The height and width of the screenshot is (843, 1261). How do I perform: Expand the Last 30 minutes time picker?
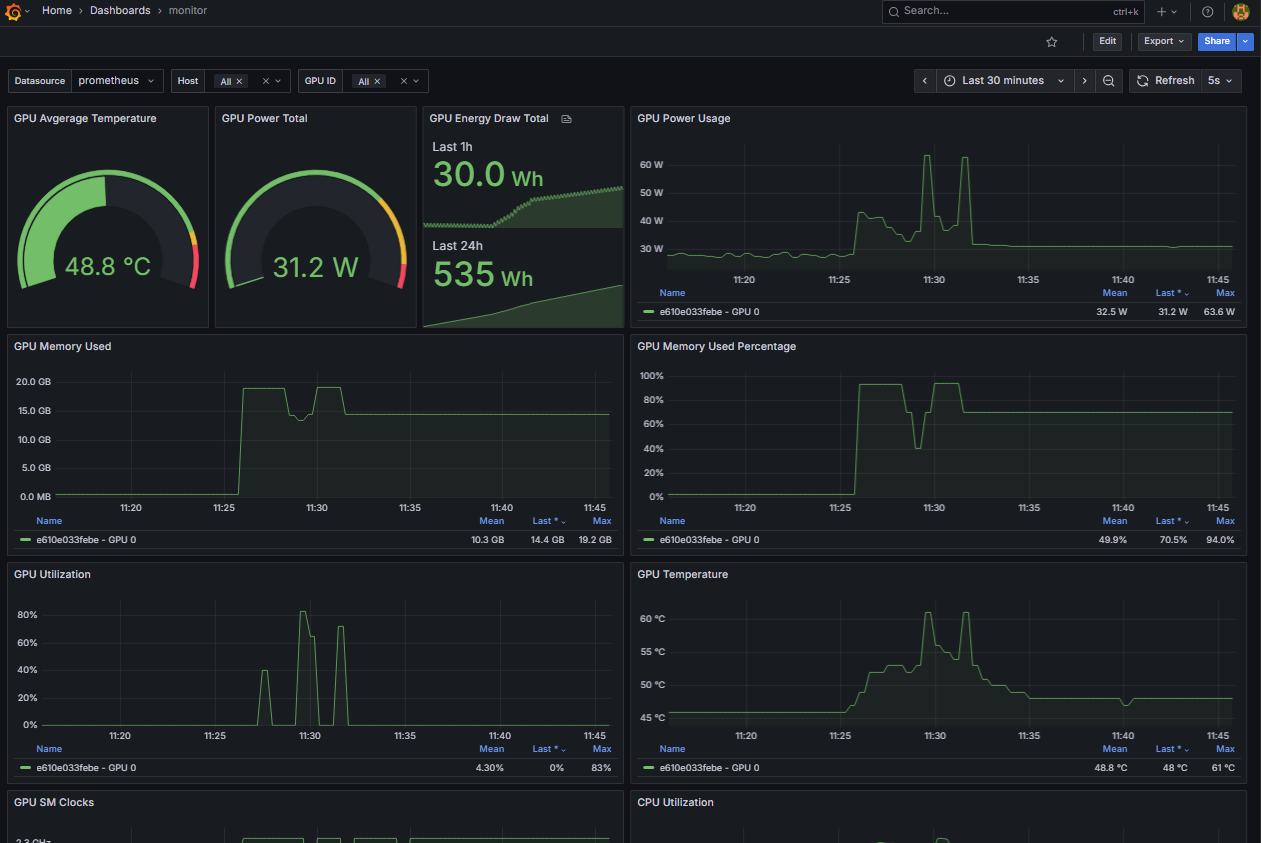[x=1003, y=81]
